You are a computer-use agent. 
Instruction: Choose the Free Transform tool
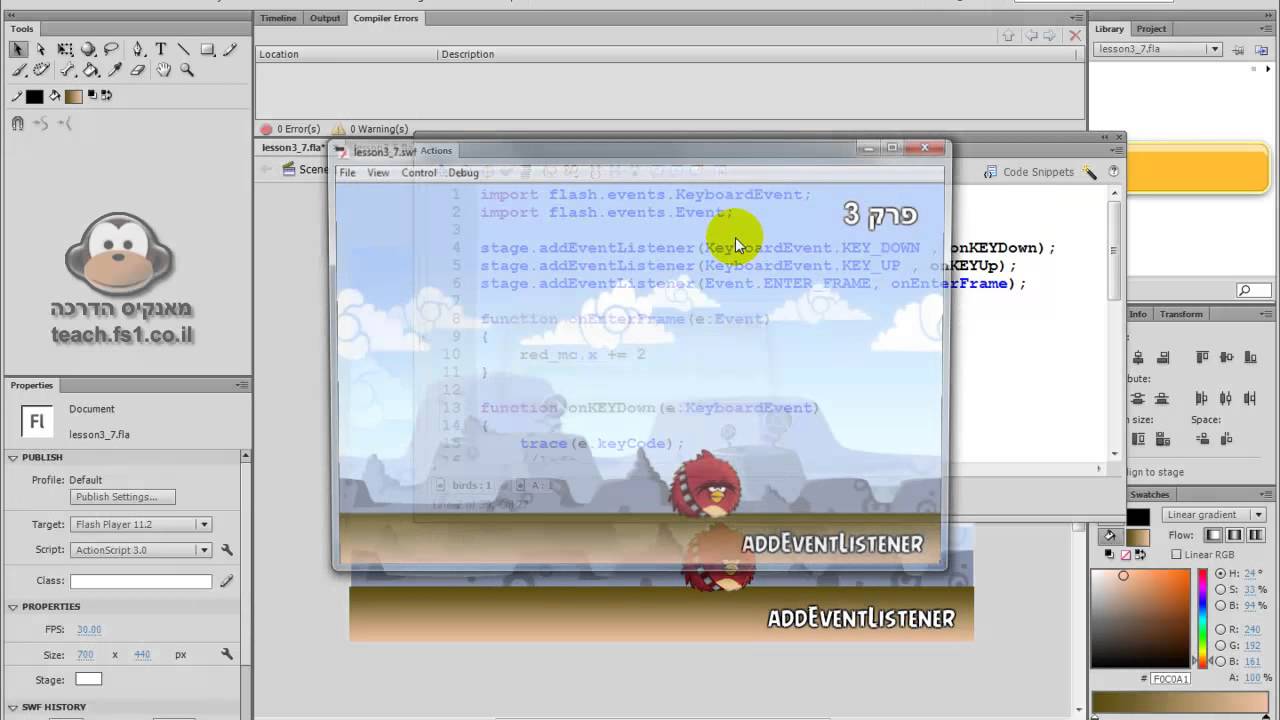pos(65,49)
